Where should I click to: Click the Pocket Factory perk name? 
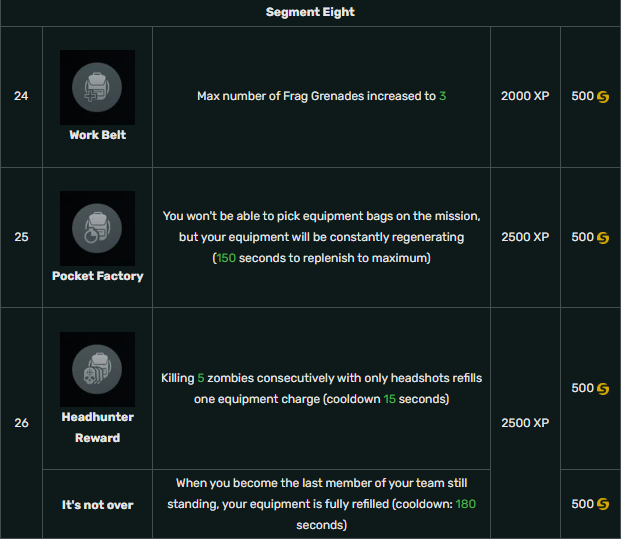pos(97,276)
